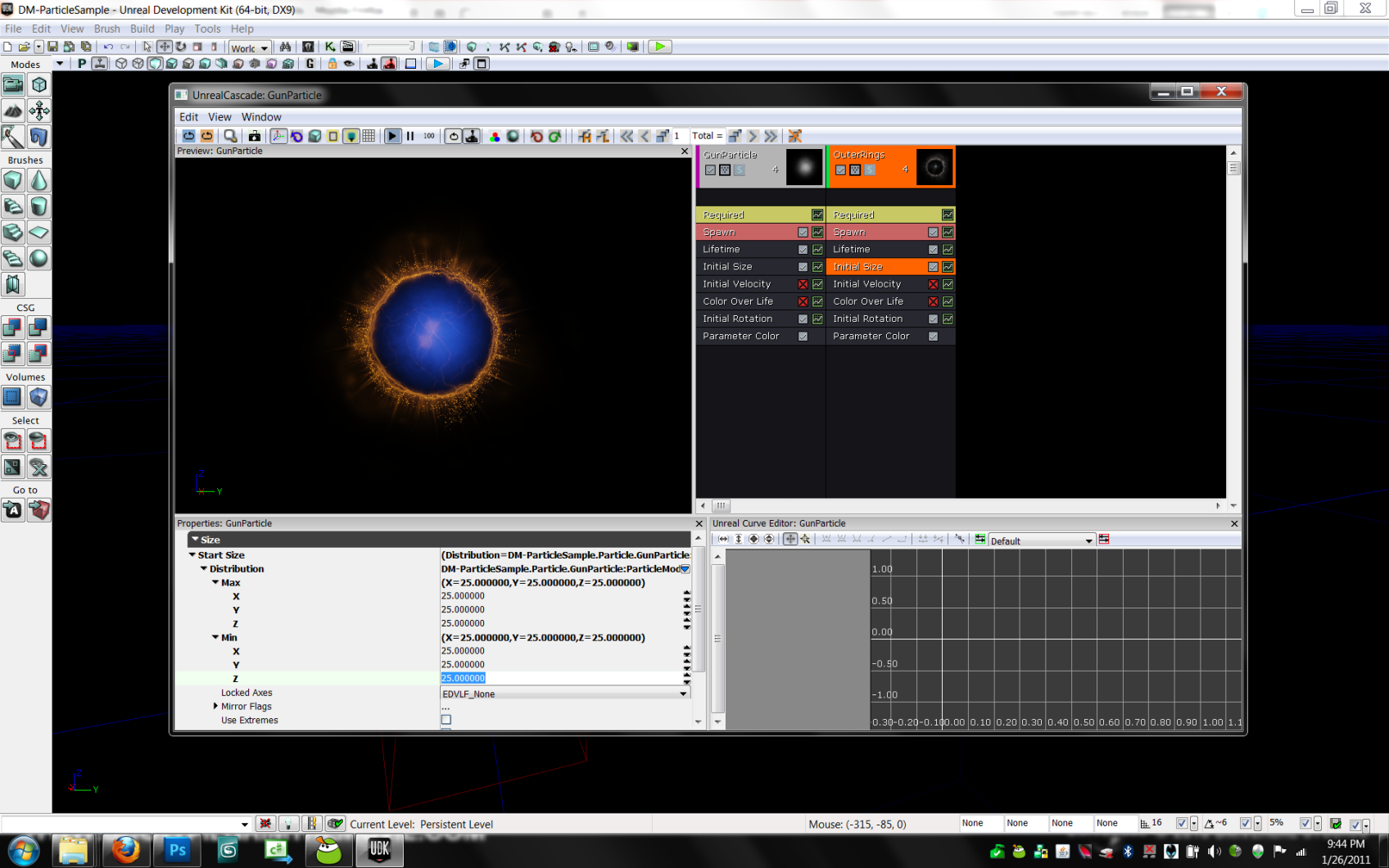This screenshot has height=868, width=1389.
Task: Select OuterRings Color Over Life module
Action: (x=891, y=301)
